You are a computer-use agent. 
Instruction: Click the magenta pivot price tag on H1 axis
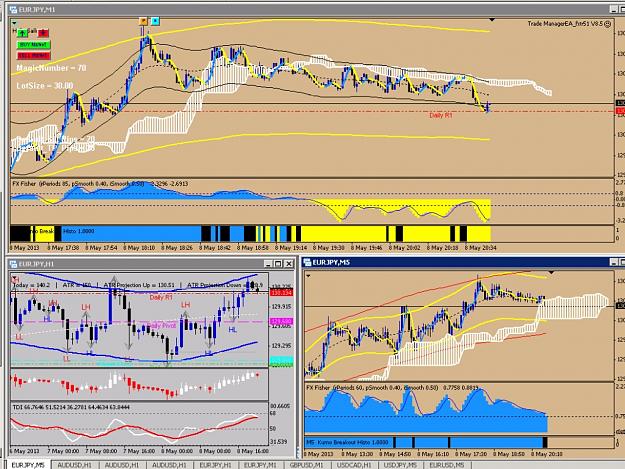(281, 321)
